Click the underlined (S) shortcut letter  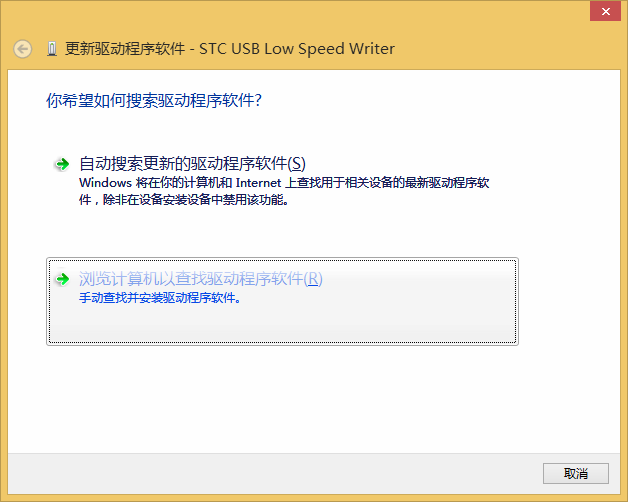(x=297, y=164)
